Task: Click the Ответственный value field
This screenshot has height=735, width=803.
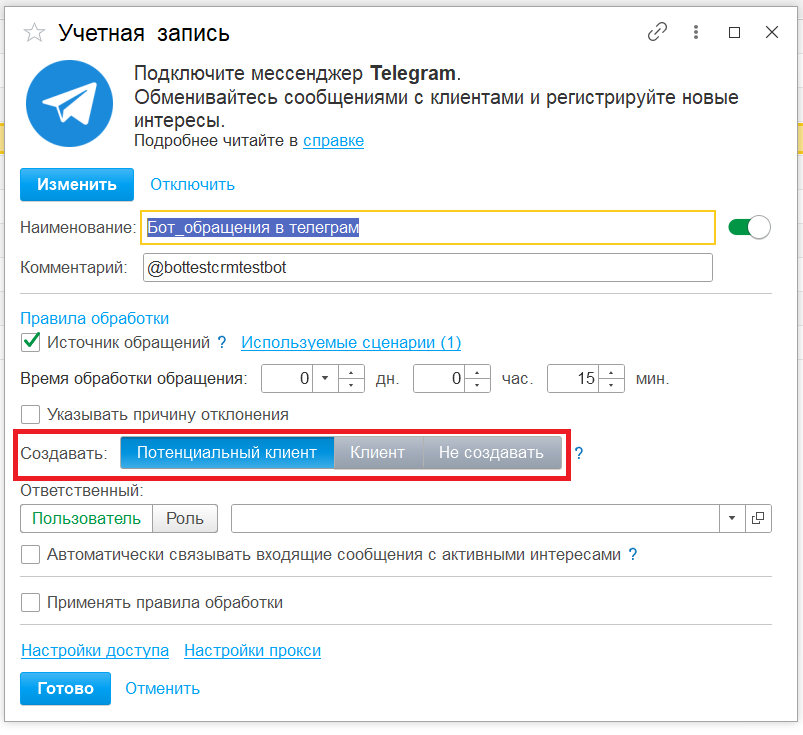Action: coord(475,518)
